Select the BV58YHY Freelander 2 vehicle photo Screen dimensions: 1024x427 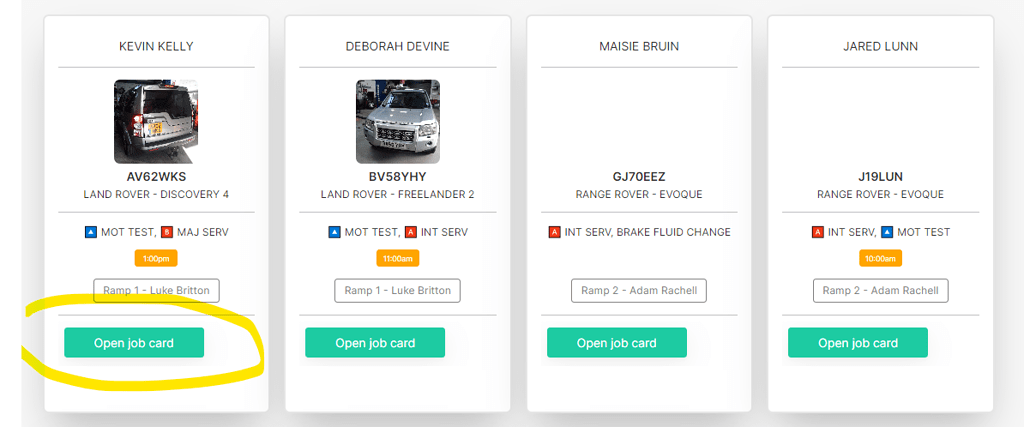pyautogui.click(x=397, y=121)
